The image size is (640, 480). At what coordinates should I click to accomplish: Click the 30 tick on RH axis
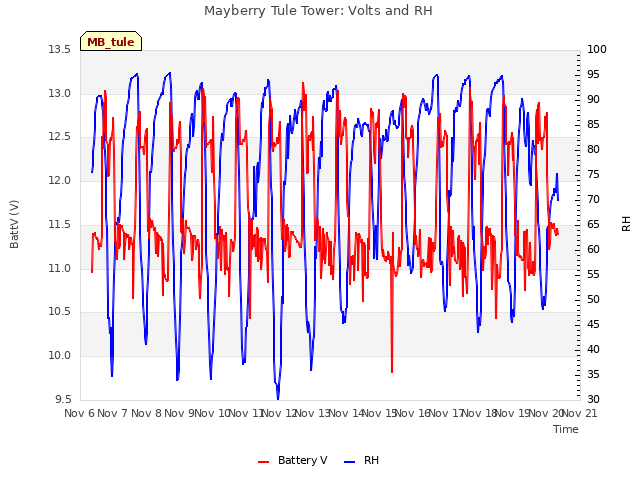pyautogui.click(x=593, y=399)
